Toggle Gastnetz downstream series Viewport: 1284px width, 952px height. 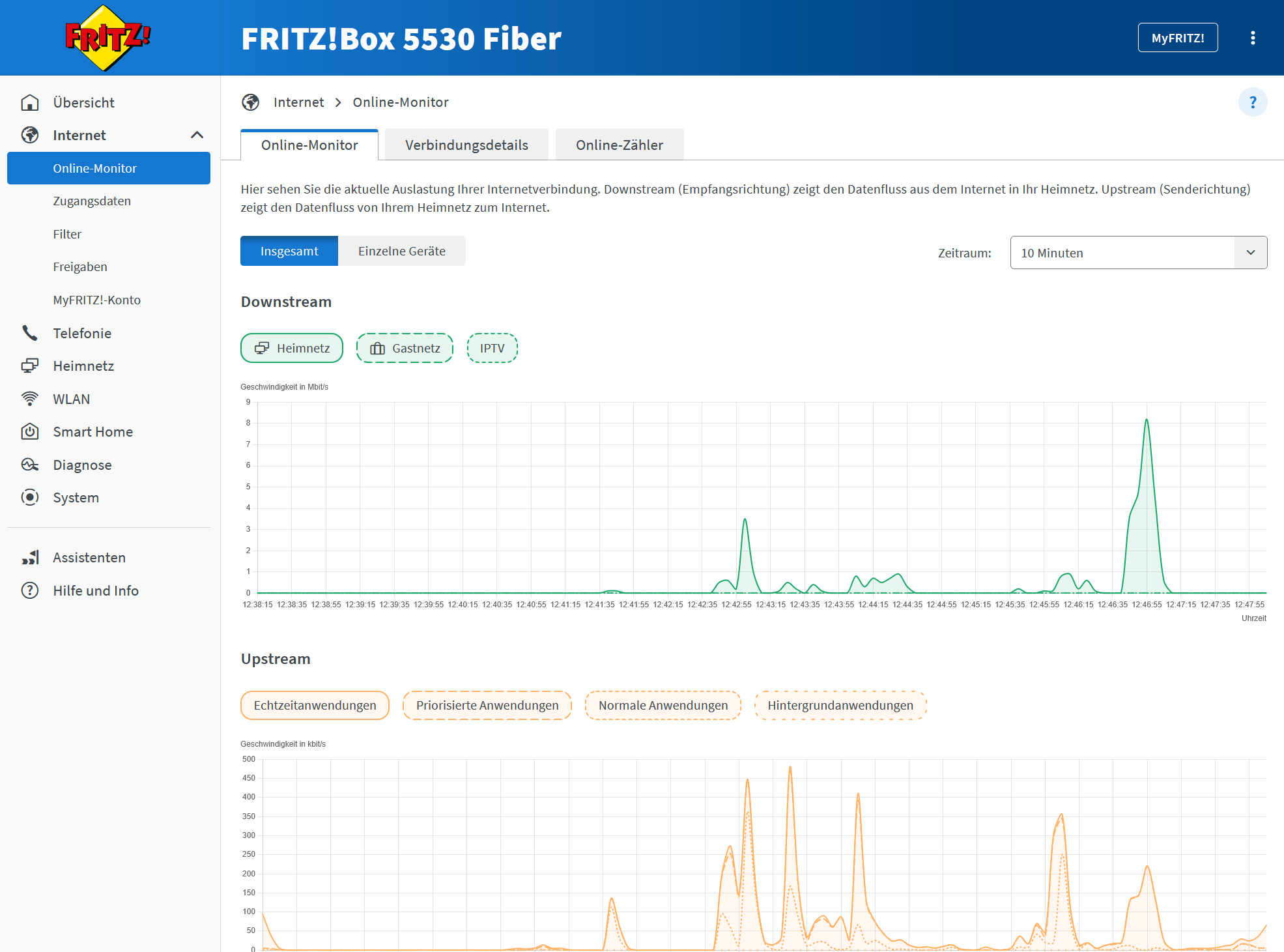coord(405,348)
